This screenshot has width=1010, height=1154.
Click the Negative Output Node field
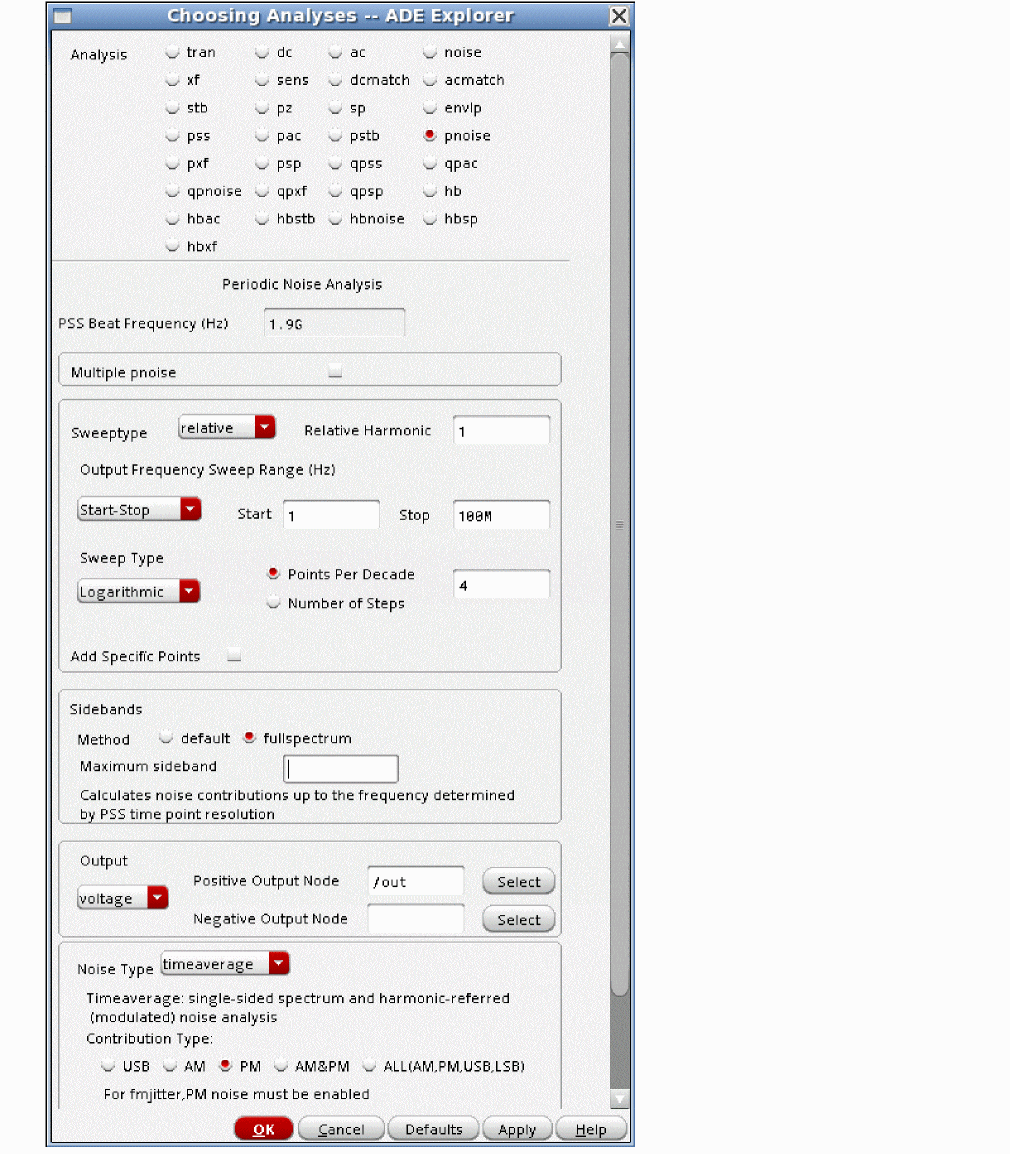click(x=416, y=918)
